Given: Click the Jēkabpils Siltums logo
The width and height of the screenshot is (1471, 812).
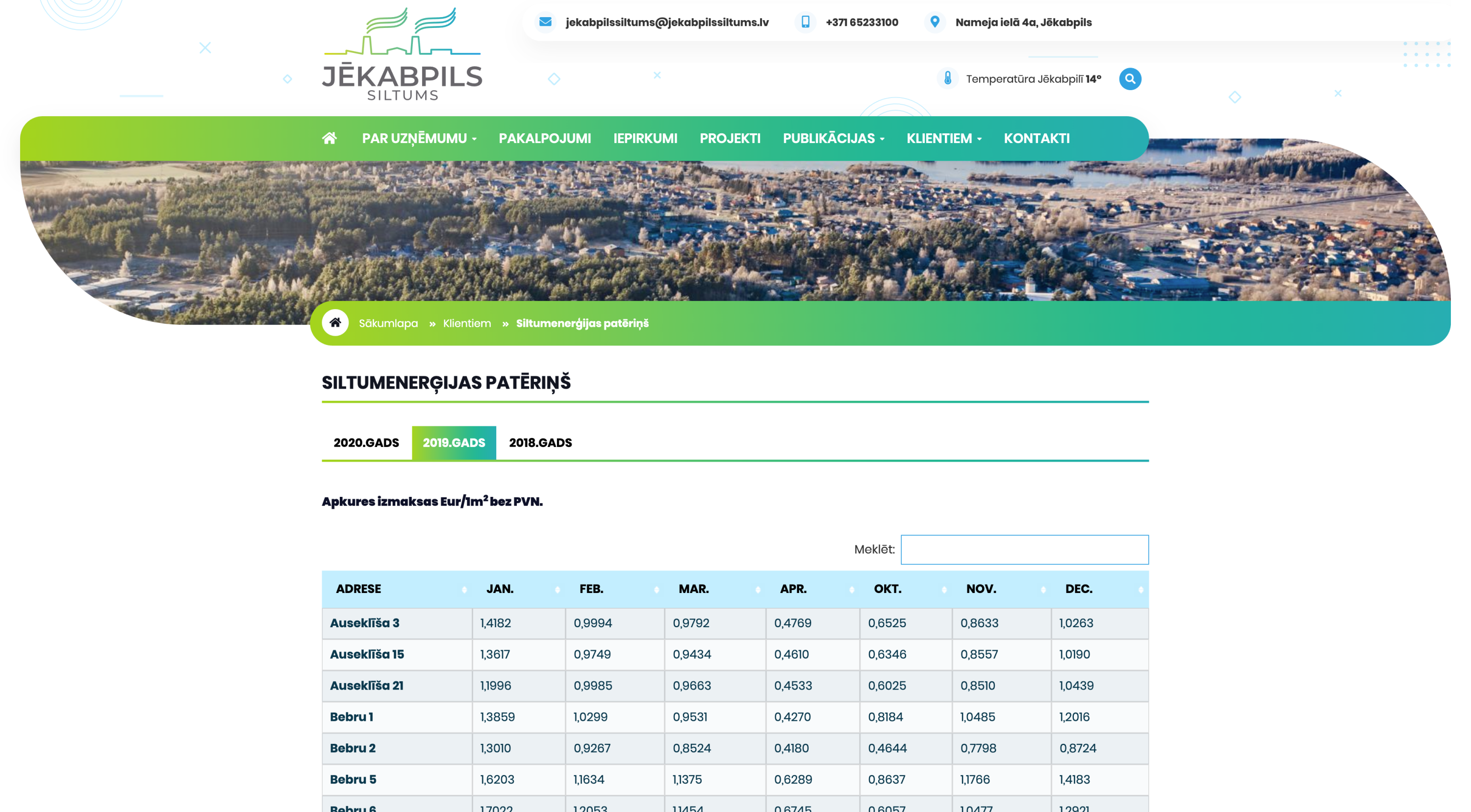Looking at the screenshot, I should [402, 55].
